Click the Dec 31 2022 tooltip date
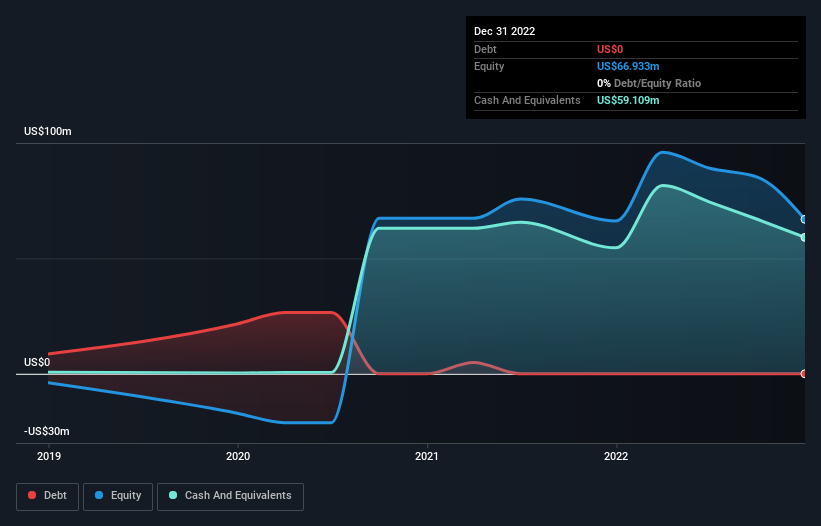Screen dimensions: 821x526 click(504, 31)
